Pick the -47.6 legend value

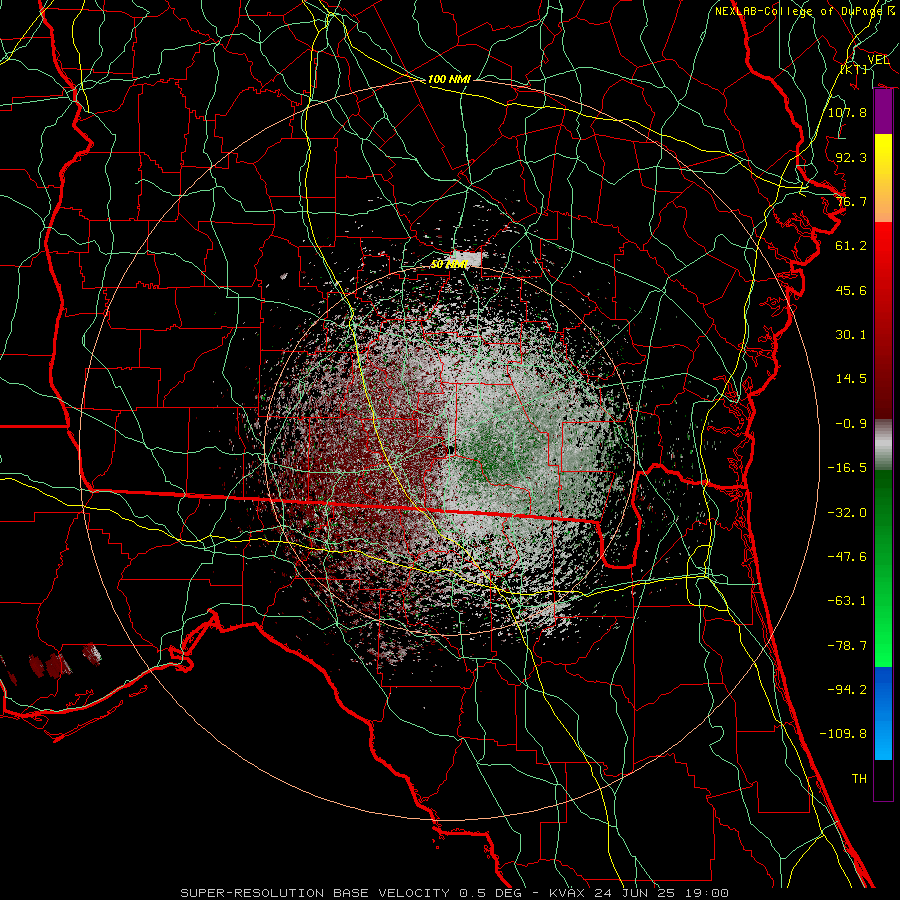click(847, 557)
